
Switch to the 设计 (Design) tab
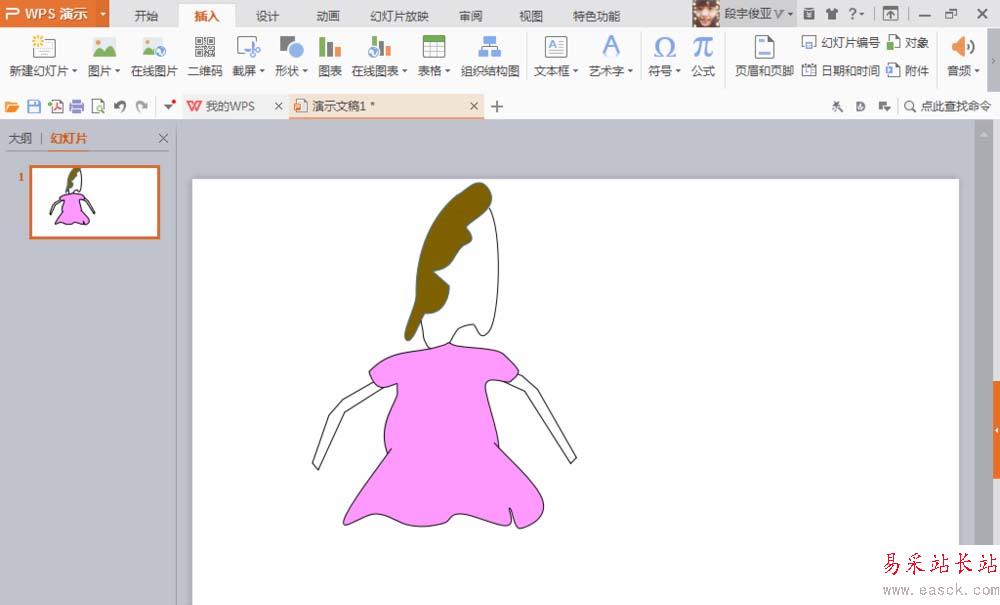click(267, 16)
